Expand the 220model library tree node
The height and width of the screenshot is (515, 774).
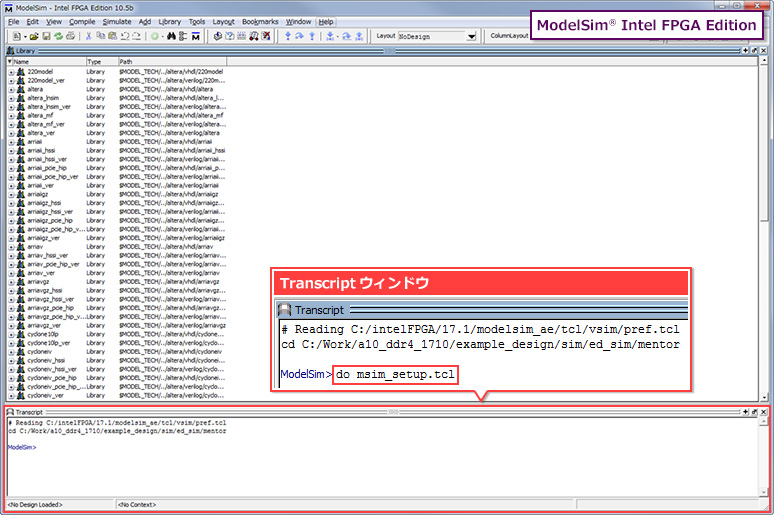11,72
